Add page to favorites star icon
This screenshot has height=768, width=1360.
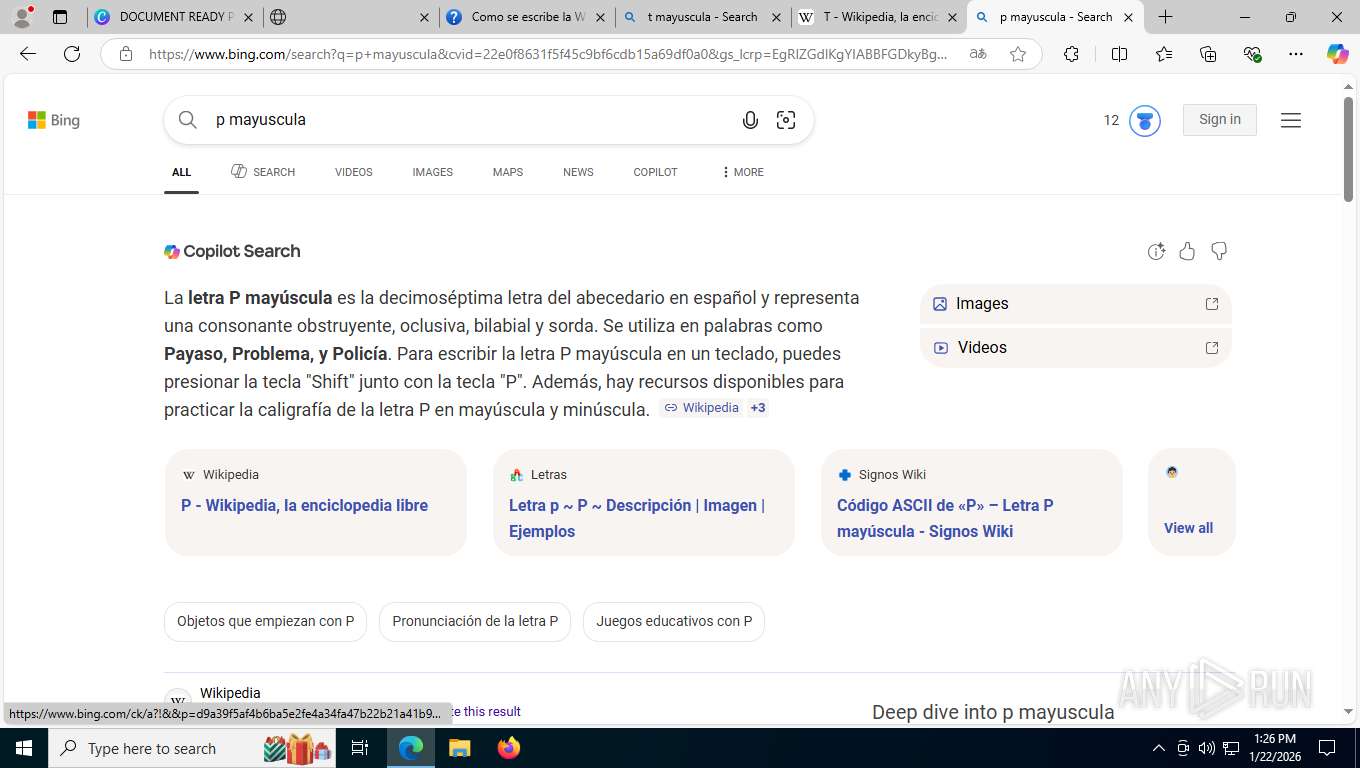tap(1018, 54)
